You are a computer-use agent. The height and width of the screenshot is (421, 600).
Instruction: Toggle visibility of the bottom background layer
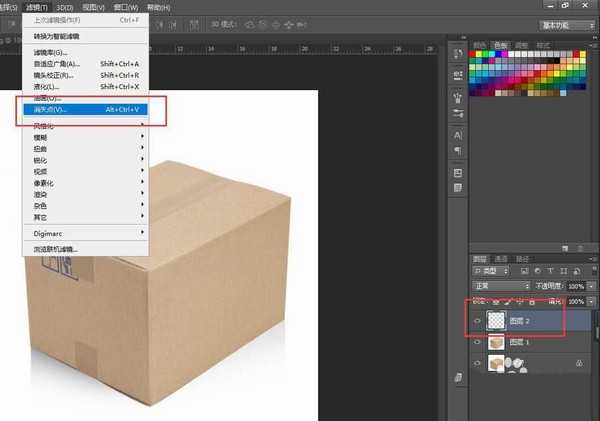(x=475, y=364)
